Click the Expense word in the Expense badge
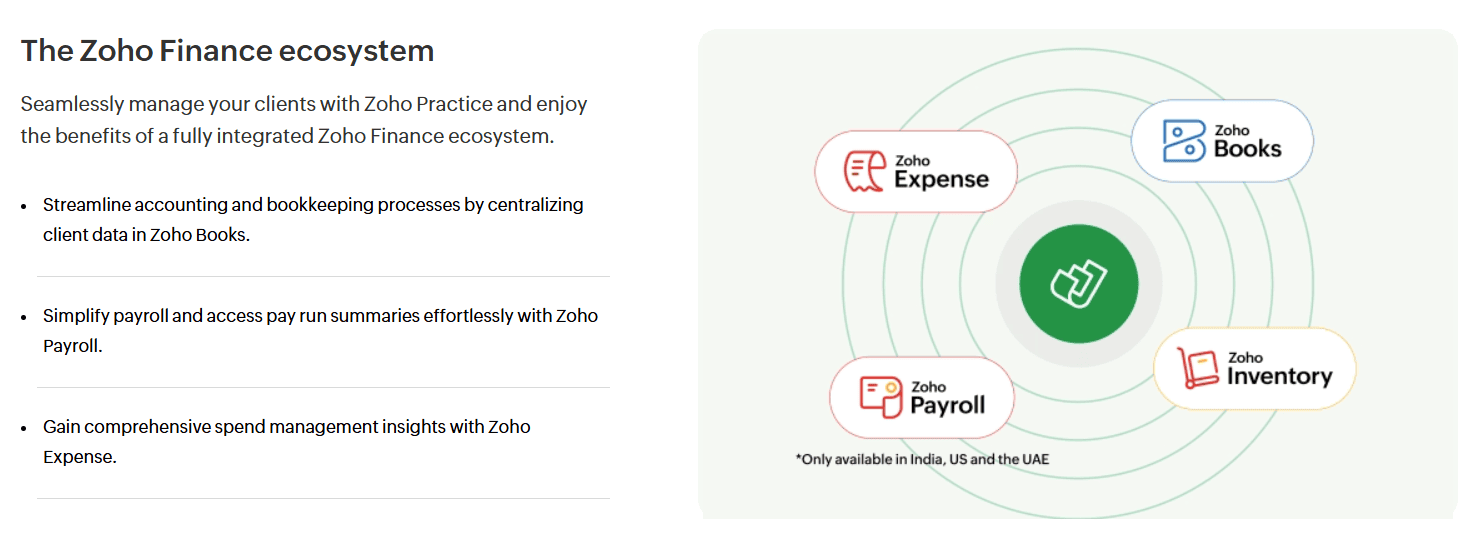 tap(941, 180)
